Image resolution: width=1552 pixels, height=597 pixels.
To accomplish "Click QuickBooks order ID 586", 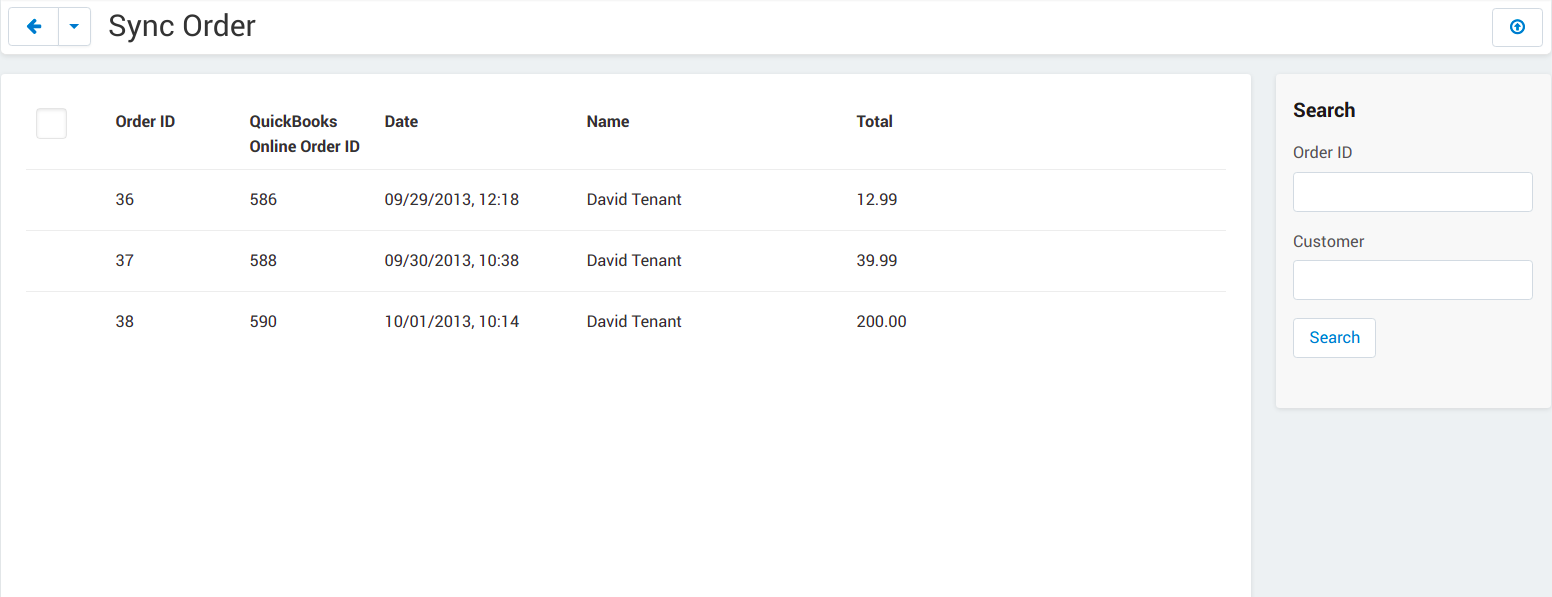I will pyautogui.click(x=263, y=200).
